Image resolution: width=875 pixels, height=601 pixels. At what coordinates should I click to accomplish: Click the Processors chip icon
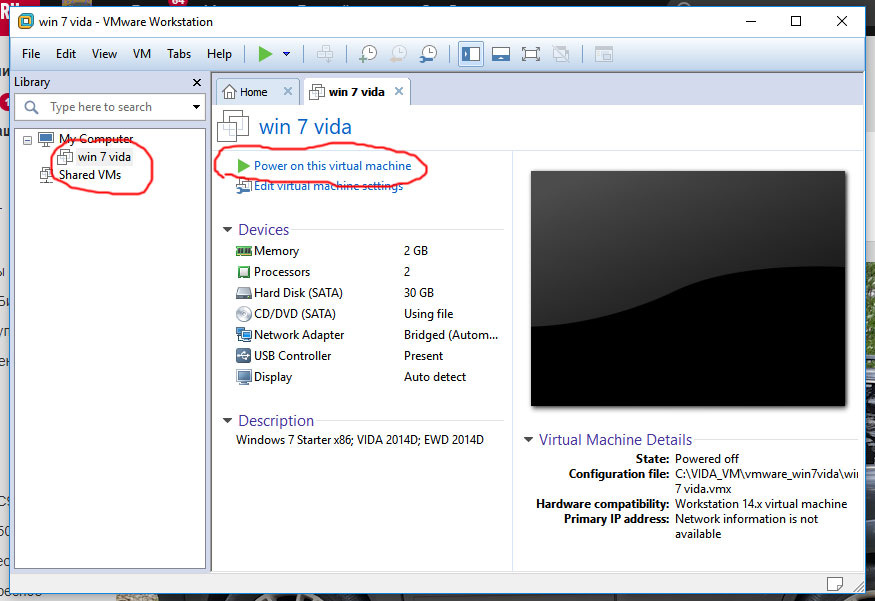pyautogui.click(x=243, y=272)
